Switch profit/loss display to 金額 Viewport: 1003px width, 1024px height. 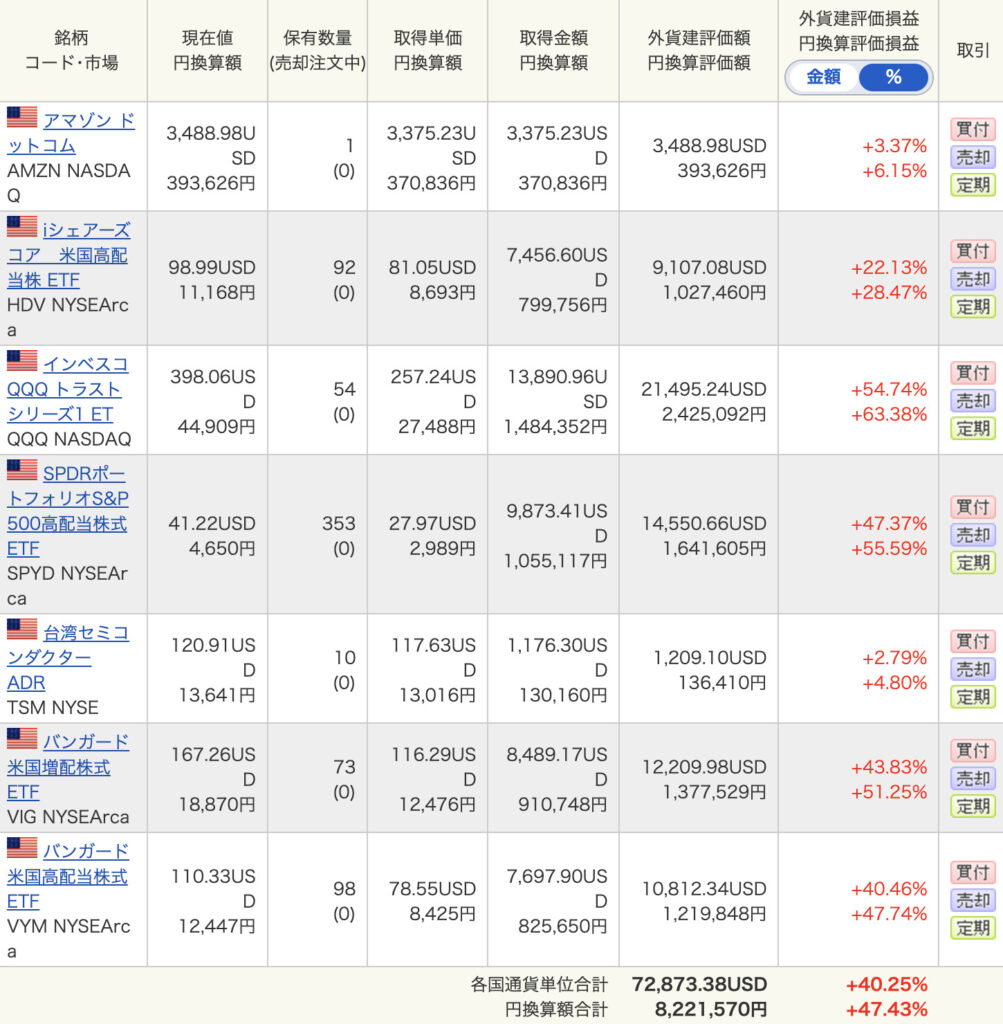coord(823,77)
